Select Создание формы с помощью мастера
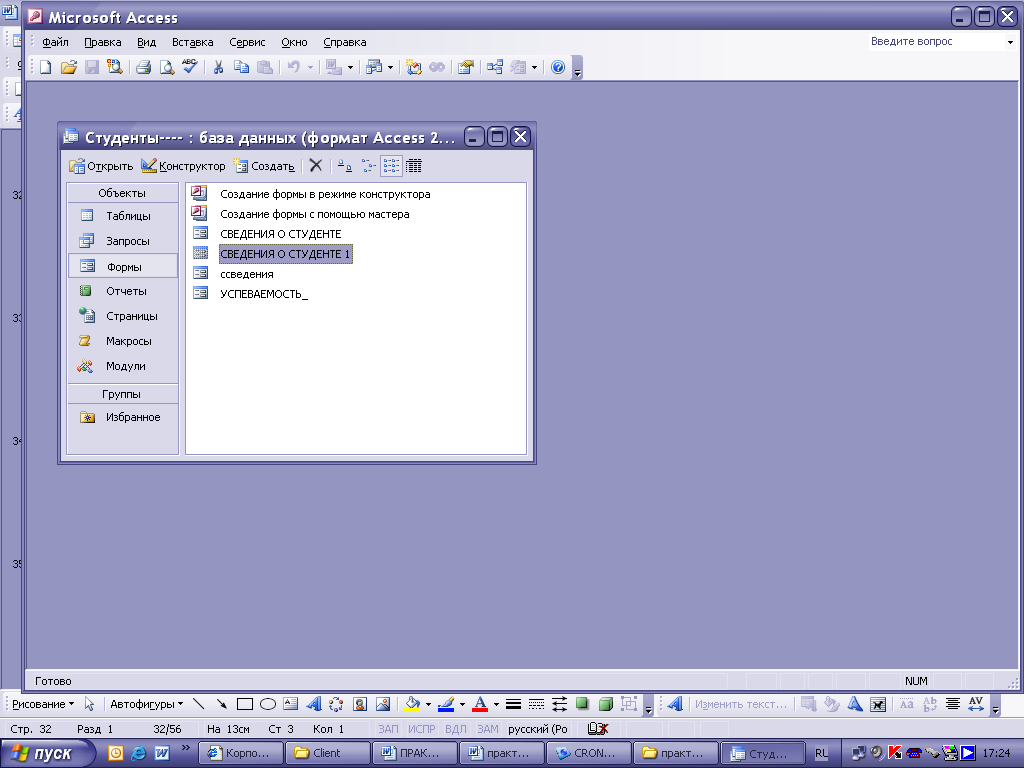This screenshot has height=768, width=1024. [x=315, y=214]
